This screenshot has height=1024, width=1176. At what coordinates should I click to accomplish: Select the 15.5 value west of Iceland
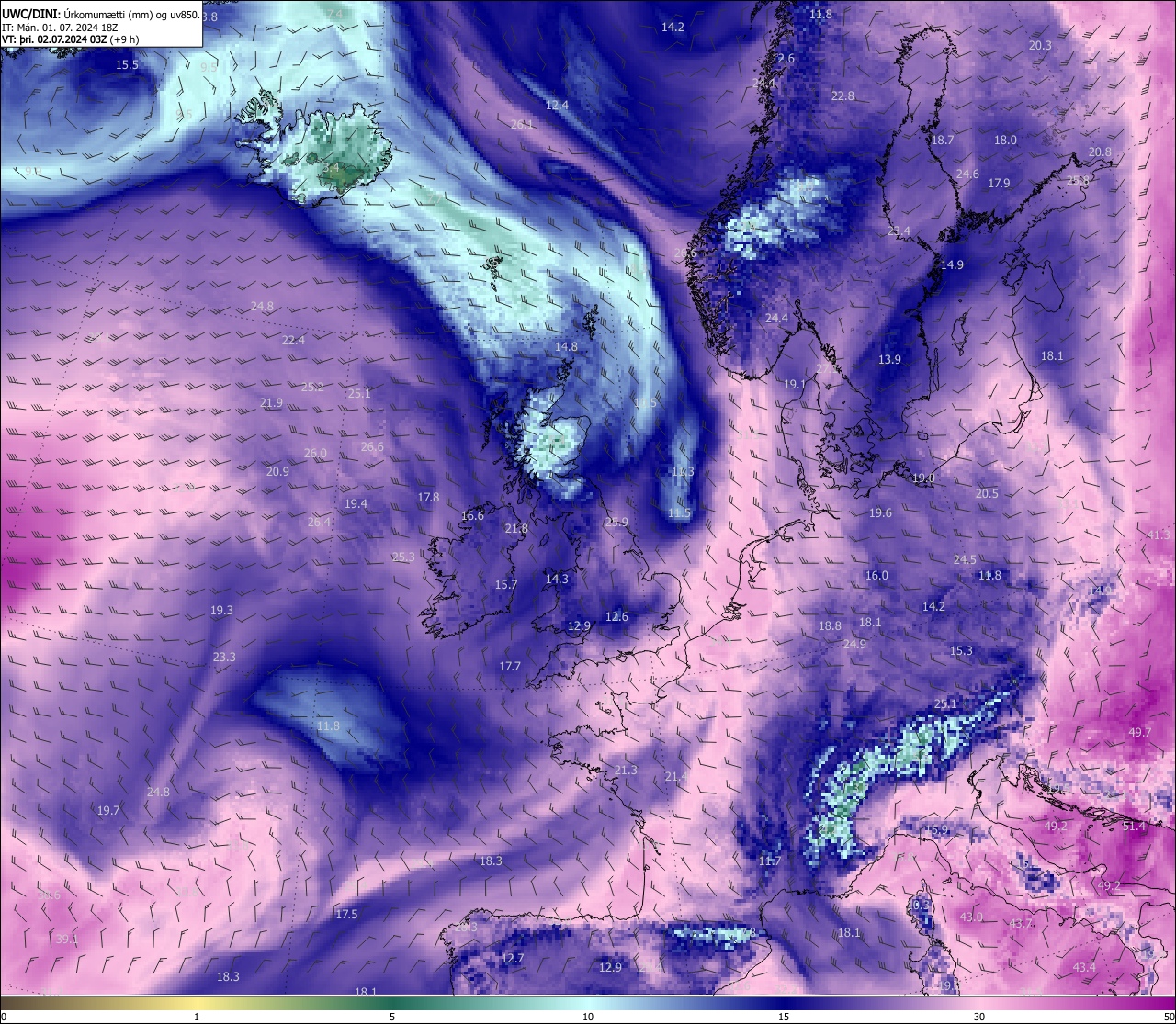pyautogui.click(x=127, y=64)
